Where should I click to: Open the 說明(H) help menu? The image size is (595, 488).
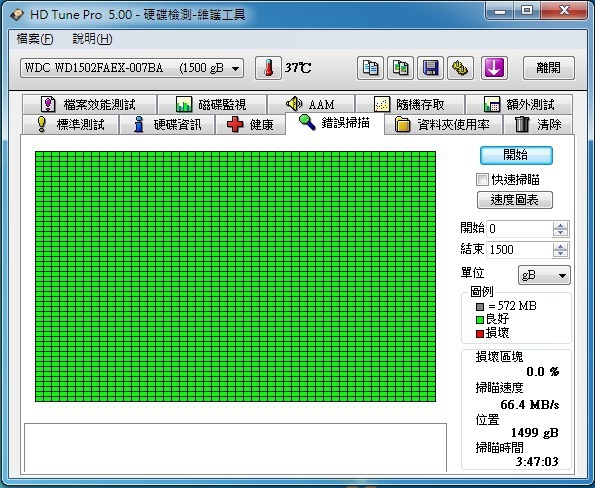[x=92, y=39]
